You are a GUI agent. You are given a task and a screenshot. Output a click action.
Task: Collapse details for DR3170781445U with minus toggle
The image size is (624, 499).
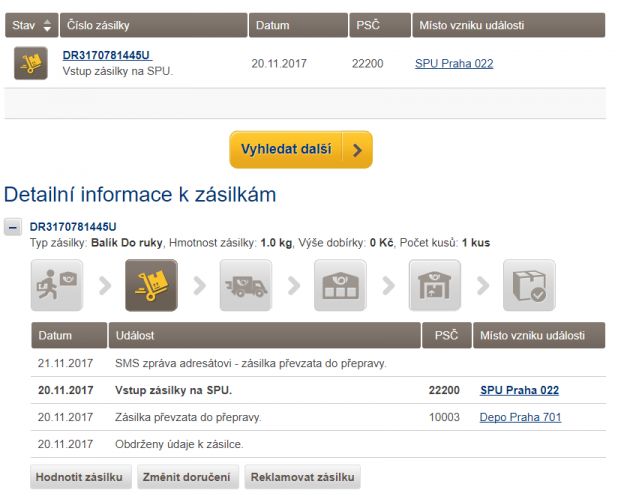(13, 227)
